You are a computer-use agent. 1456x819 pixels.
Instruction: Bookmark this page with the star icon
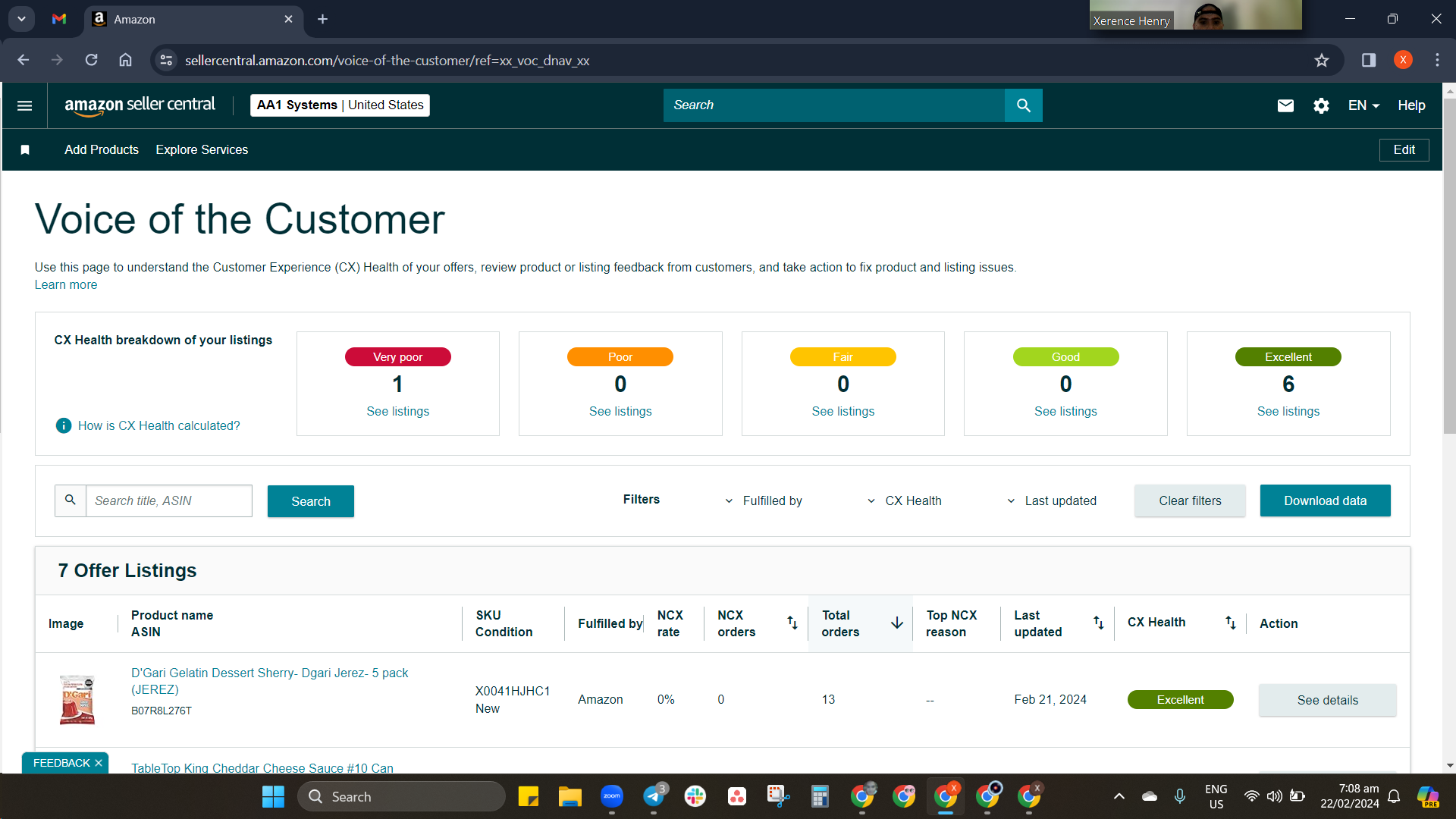1322,61
